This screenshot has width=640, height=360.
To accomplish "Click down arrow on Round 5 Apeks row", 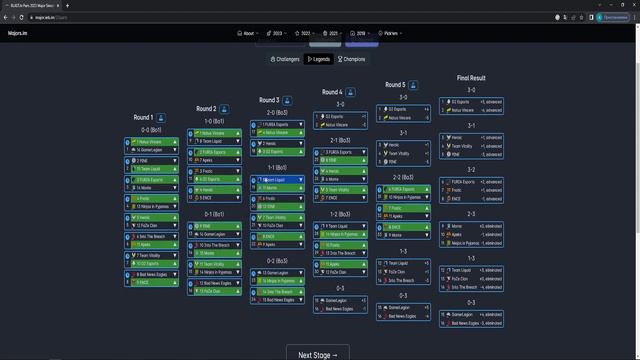I will click(427, 216).
